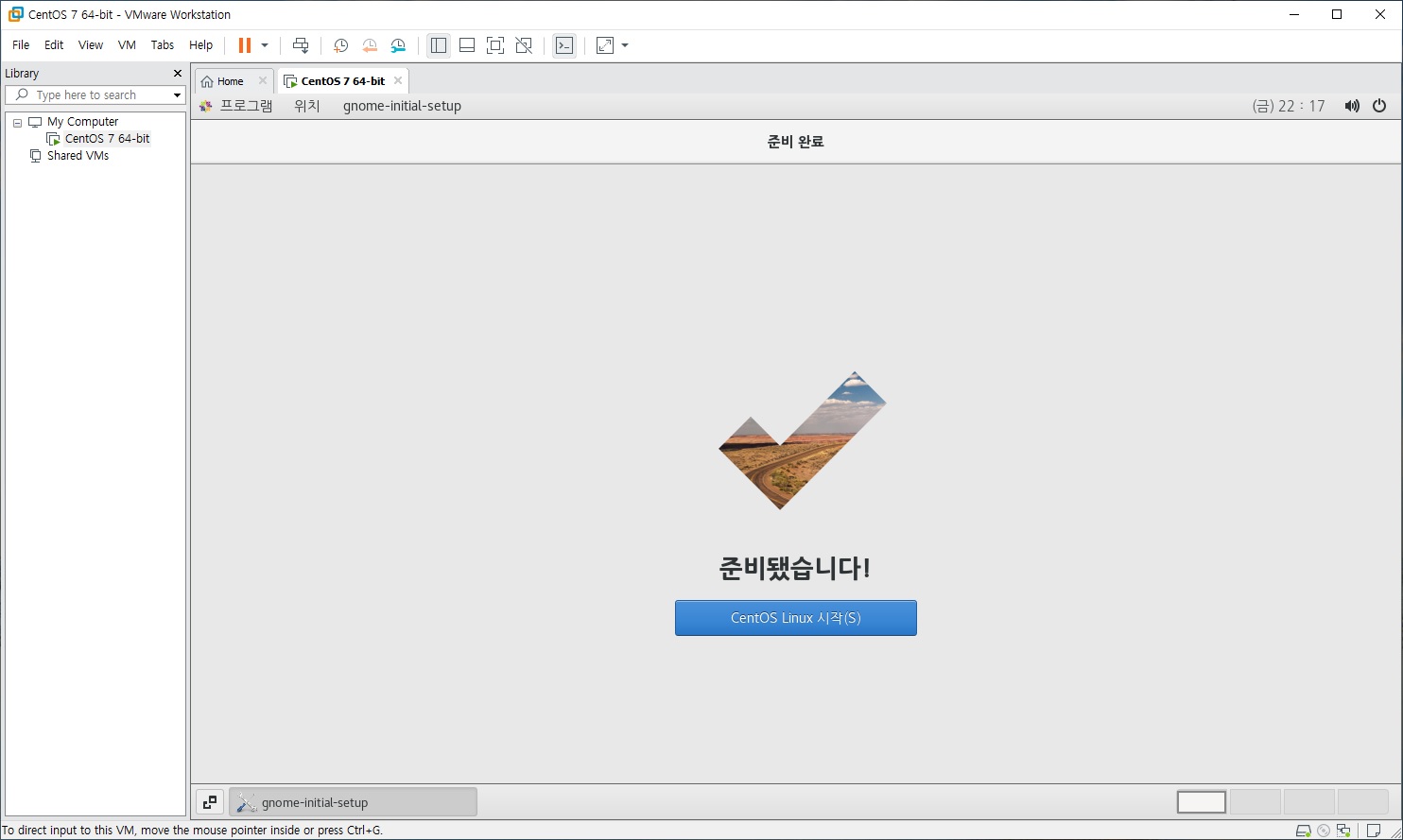This screenshot has height=840, width=1403.
Task: Open the snapshot manager with the wrench icon
Action: 398,45
